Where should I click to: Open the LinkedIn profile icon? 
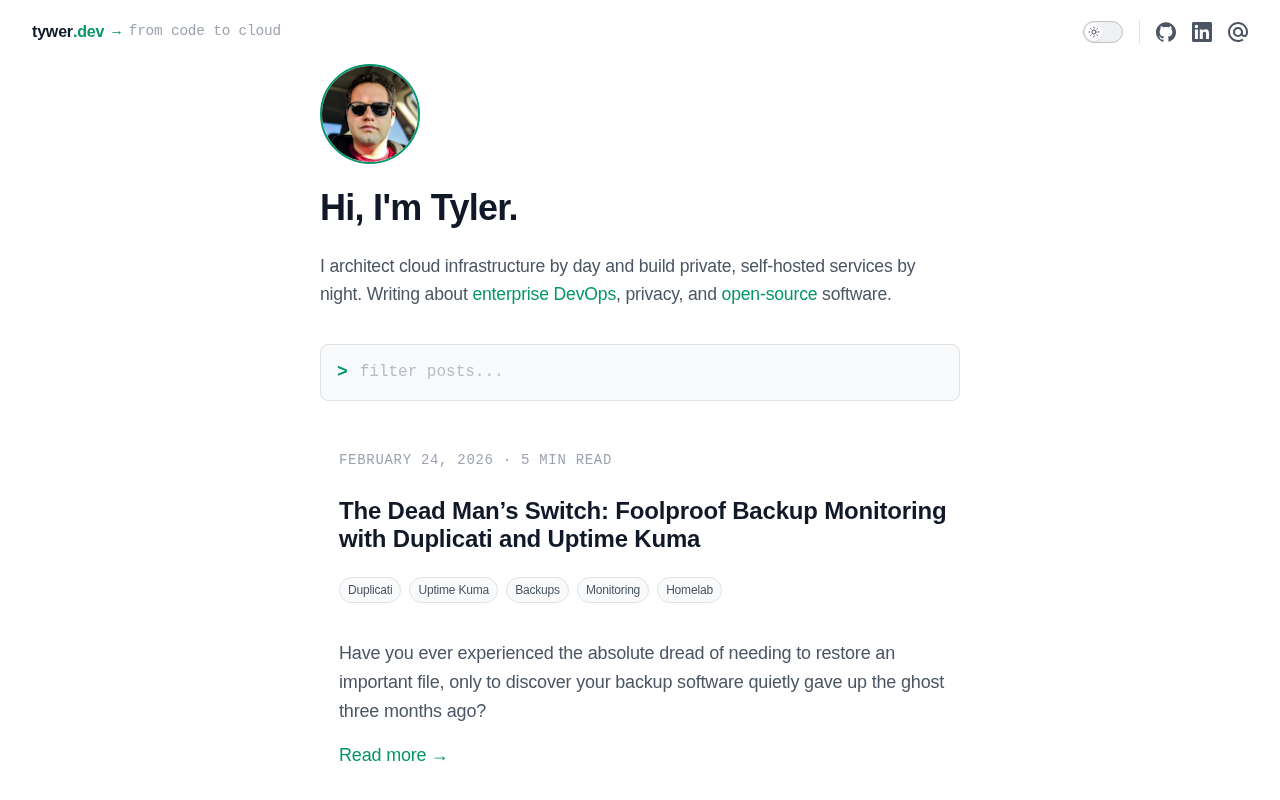click(1202, 32)
